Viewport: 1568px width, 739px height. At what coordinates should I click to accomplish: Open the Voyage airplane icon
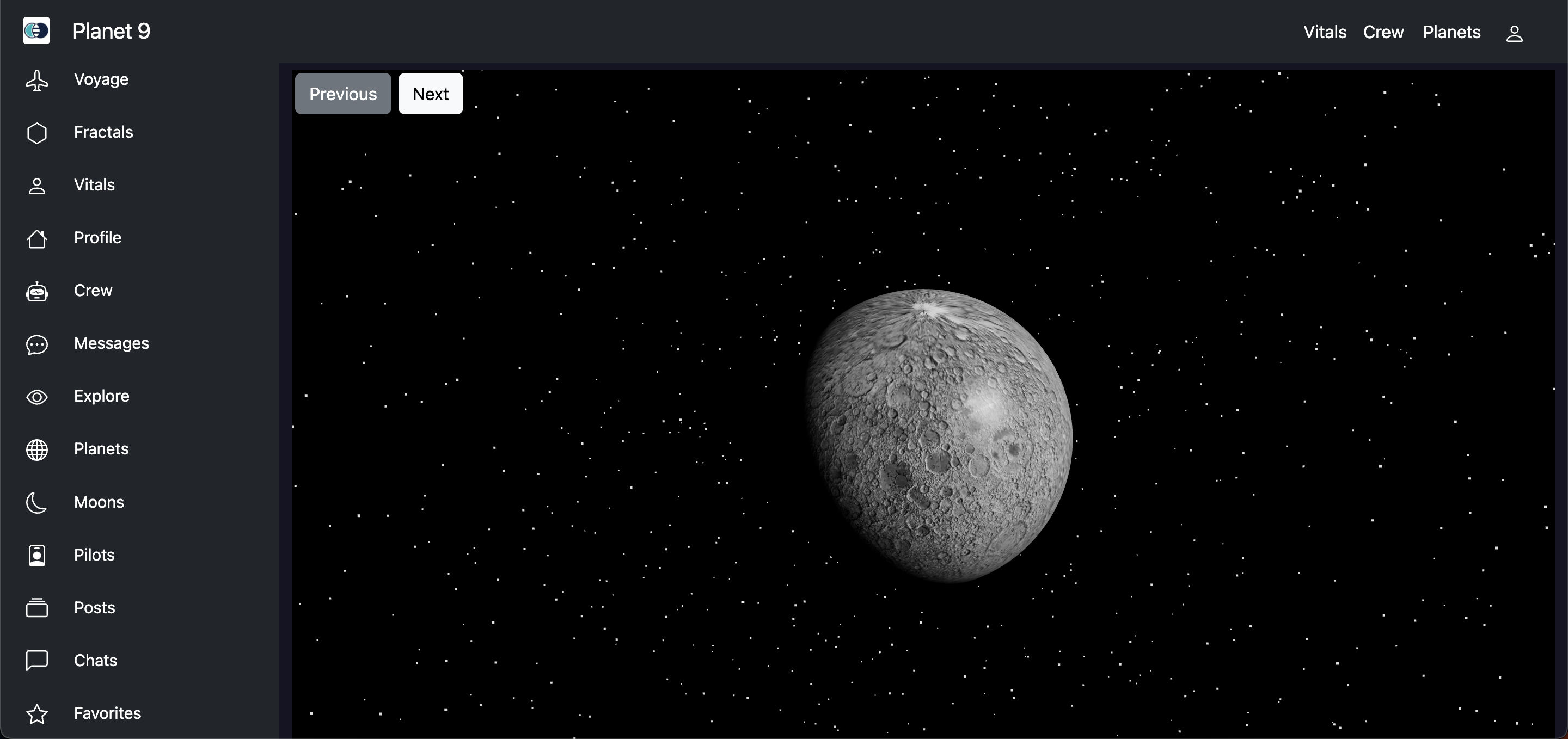point(37,79)
